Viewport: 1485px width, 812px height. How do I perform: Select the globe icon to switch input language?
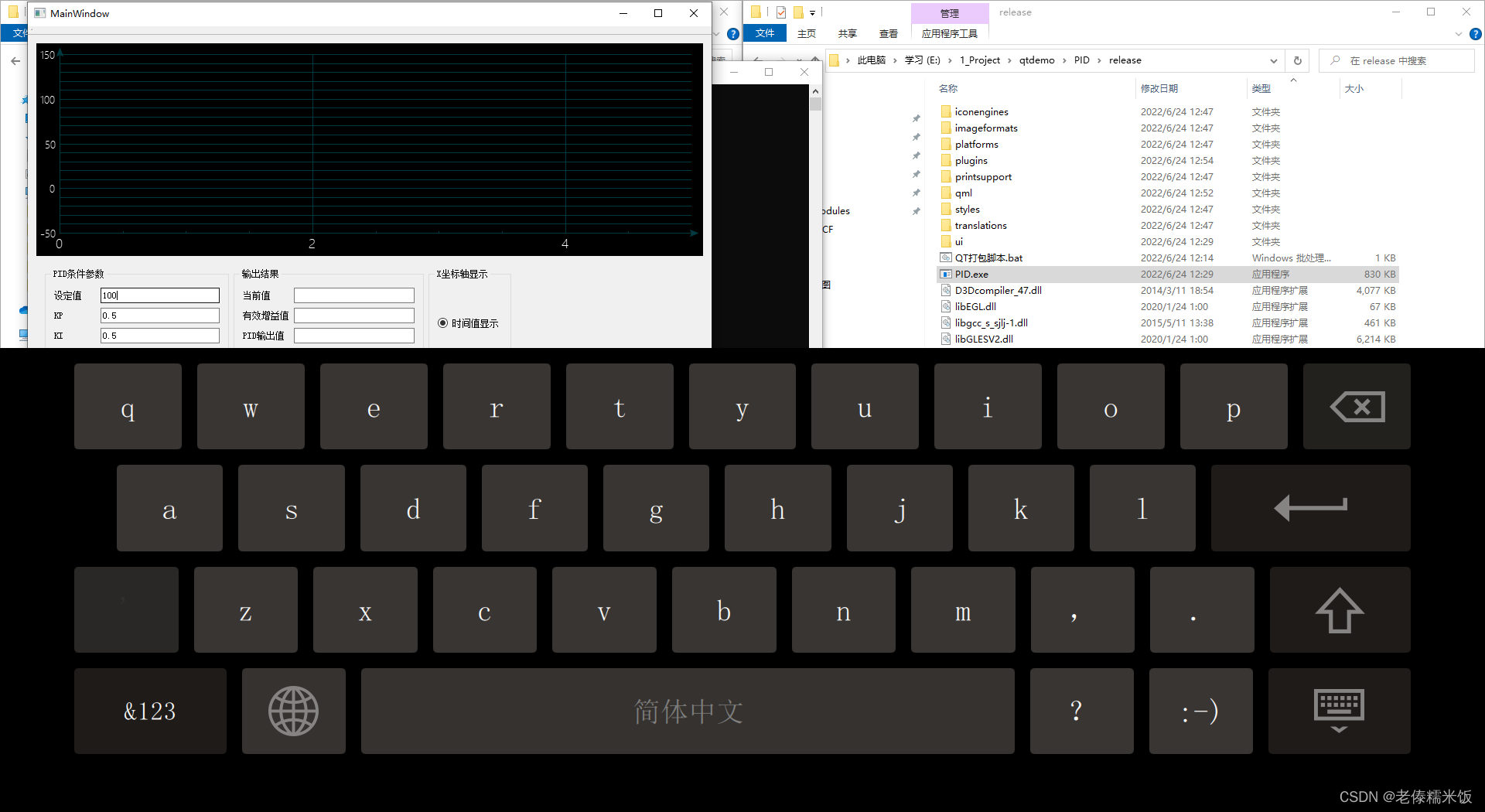click(292, 711)
